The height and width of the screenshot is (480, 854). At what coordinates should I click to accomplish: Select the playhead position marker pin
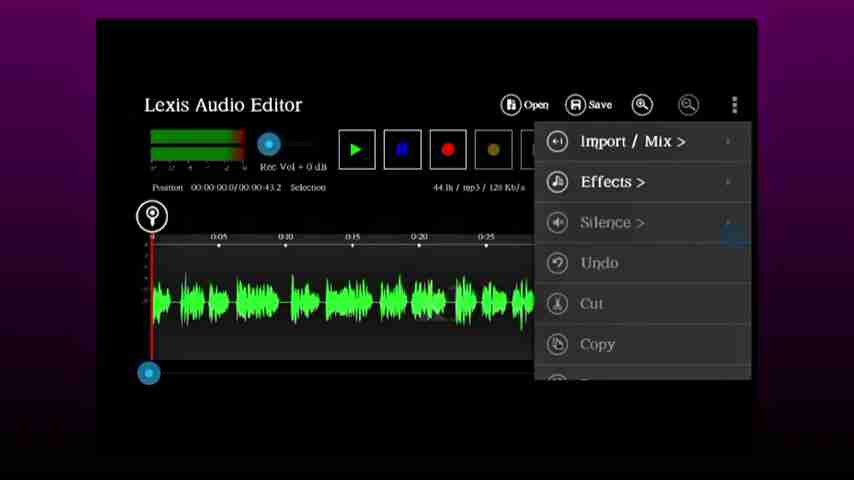[x=152, y=216]
